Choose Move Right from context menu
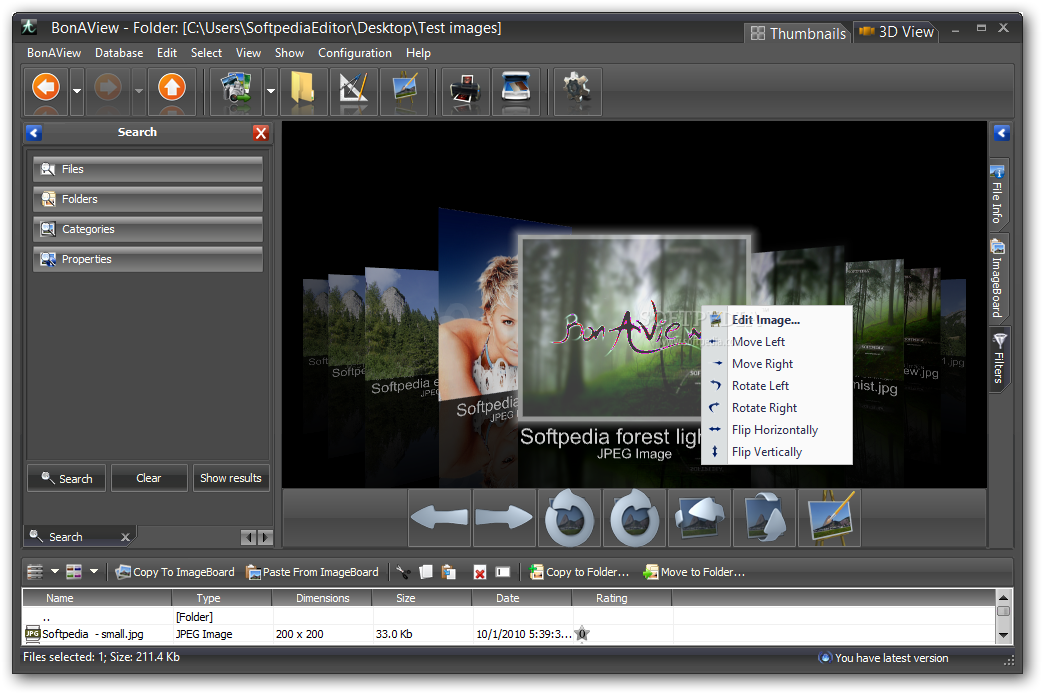Viewport: 1043px width, 694px height. click(x=777, y=364)
